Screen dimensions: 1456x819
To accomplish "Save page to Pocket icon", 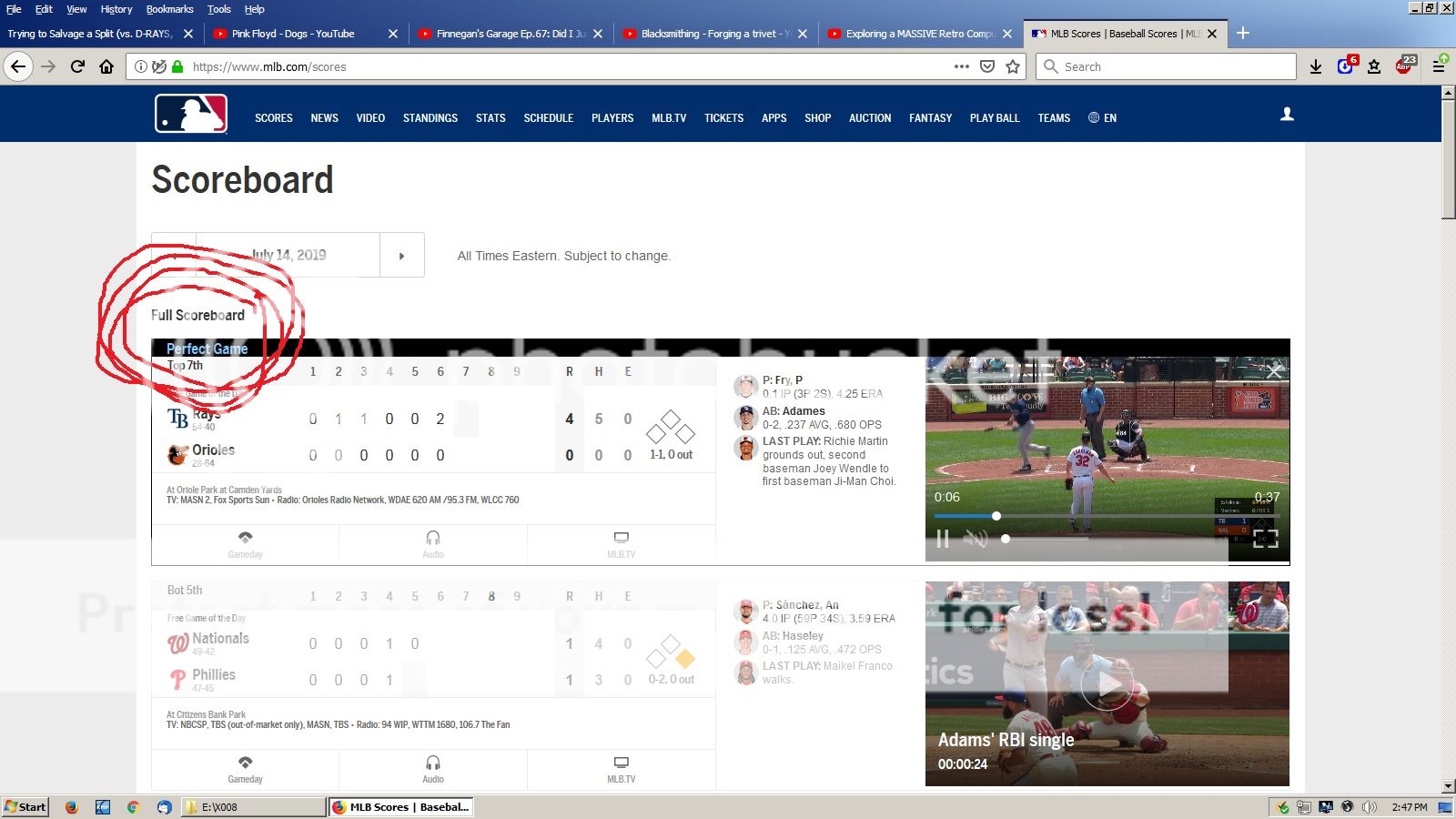I will tap(987, 66).
